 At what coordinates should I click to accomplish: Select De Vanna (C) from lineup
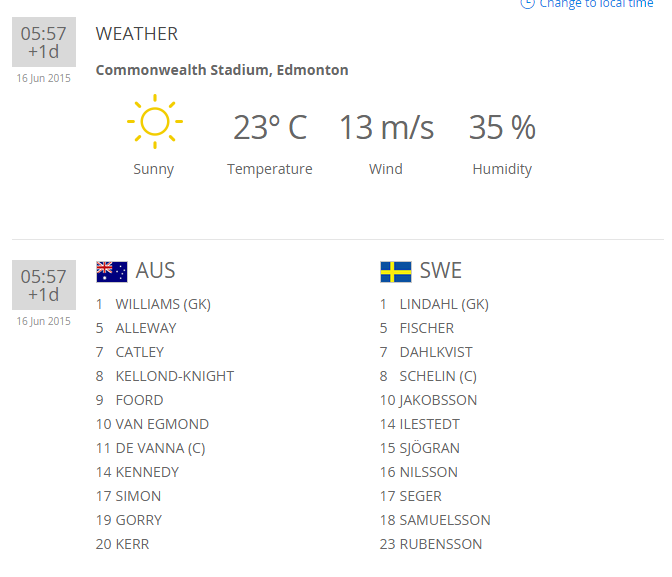pos(160,448)
